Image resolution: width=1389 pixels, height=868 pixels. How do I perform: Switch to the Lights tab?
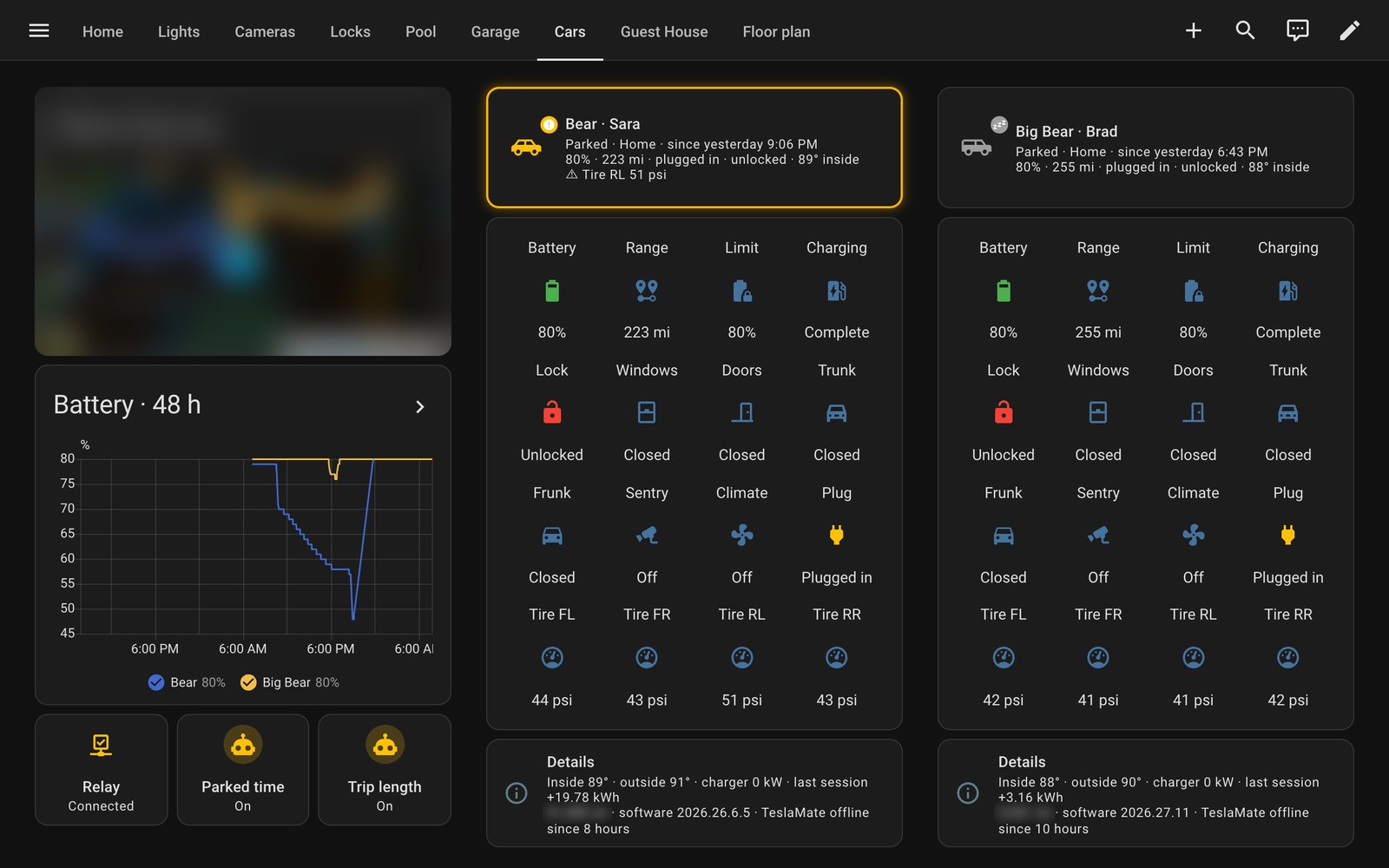(179, 31)
